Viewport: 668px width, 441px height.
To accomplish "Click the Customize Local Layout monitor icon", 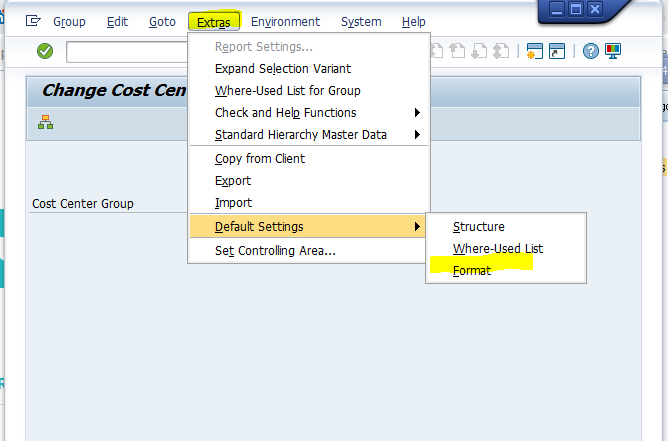I will (x=613, y=51).
